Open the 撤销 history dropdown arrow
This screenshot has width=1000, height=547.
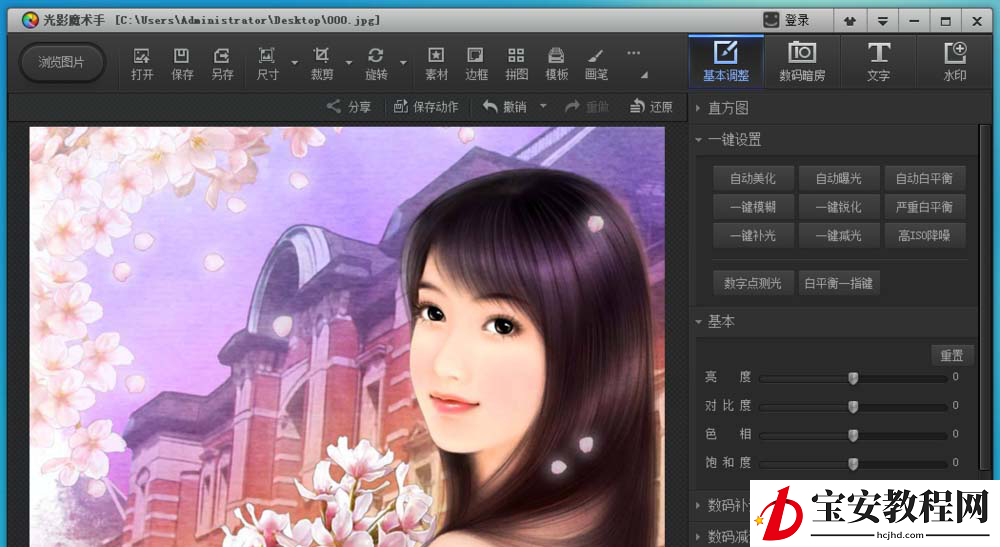(543, 106)
